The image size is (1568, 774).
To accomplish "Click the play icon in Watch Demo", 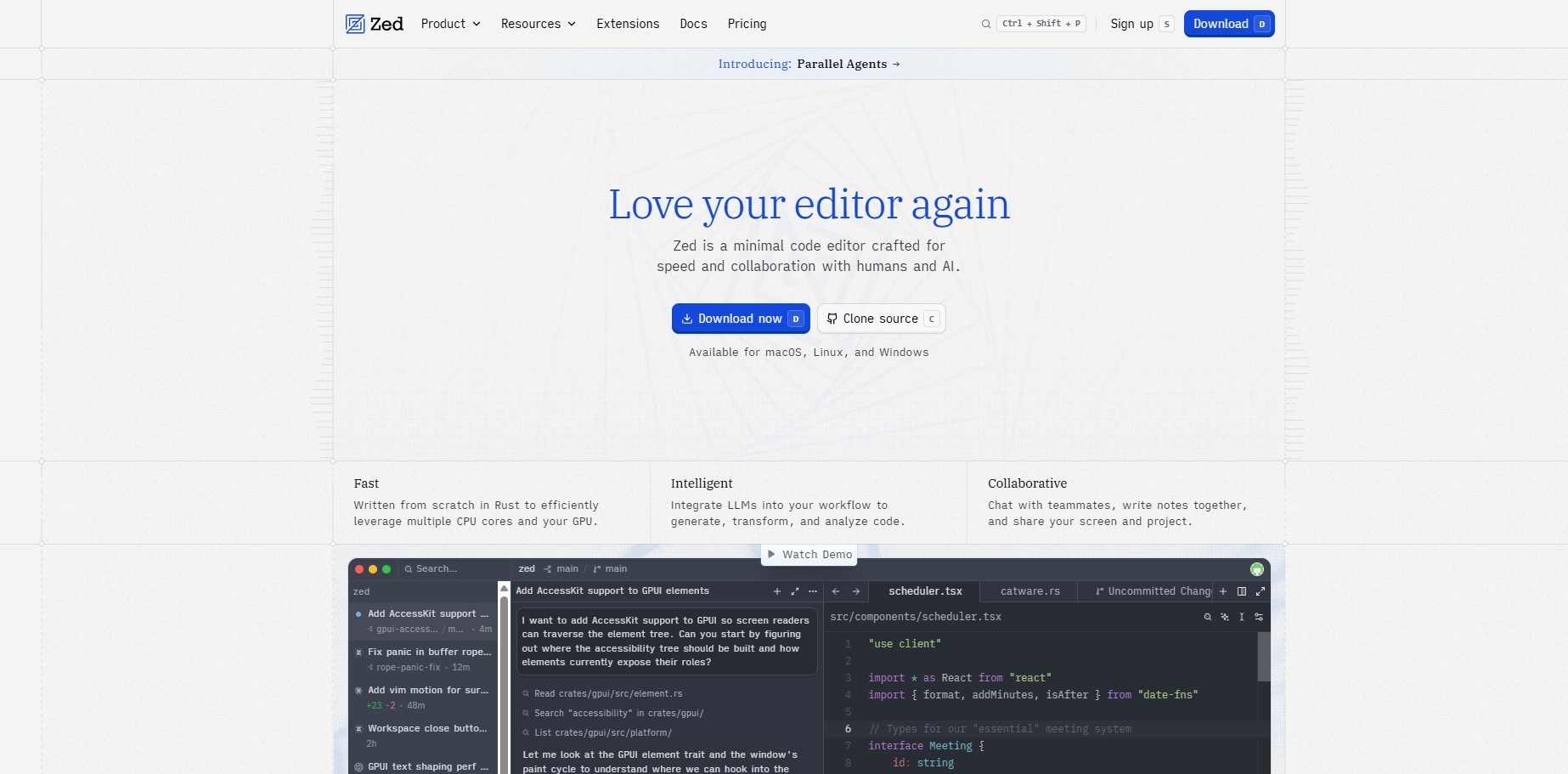I will point(771,554).
